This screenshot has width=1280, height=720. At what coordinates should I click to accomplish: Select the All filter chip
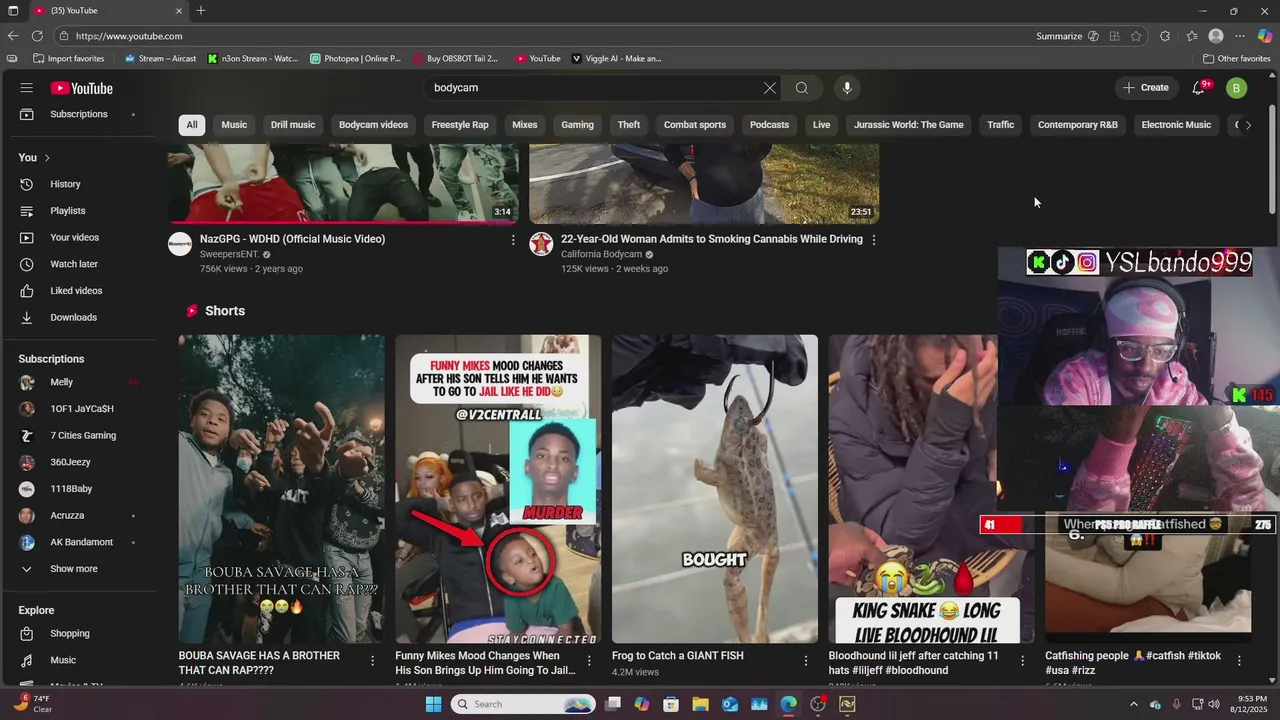tap(192, 125)
